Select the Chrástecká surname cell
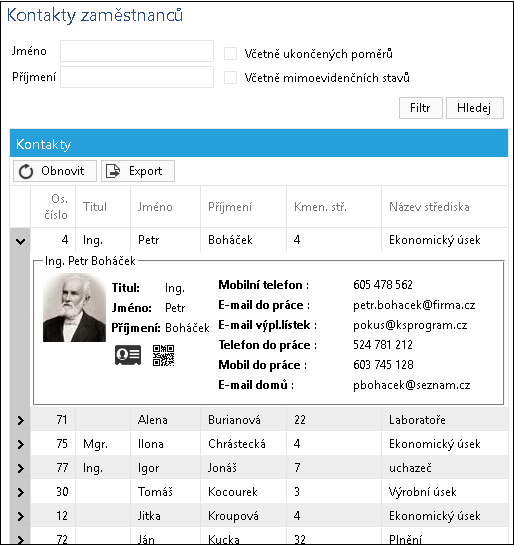Image resolution: width=514 pixels, height=545 pixels. (243, 444)
